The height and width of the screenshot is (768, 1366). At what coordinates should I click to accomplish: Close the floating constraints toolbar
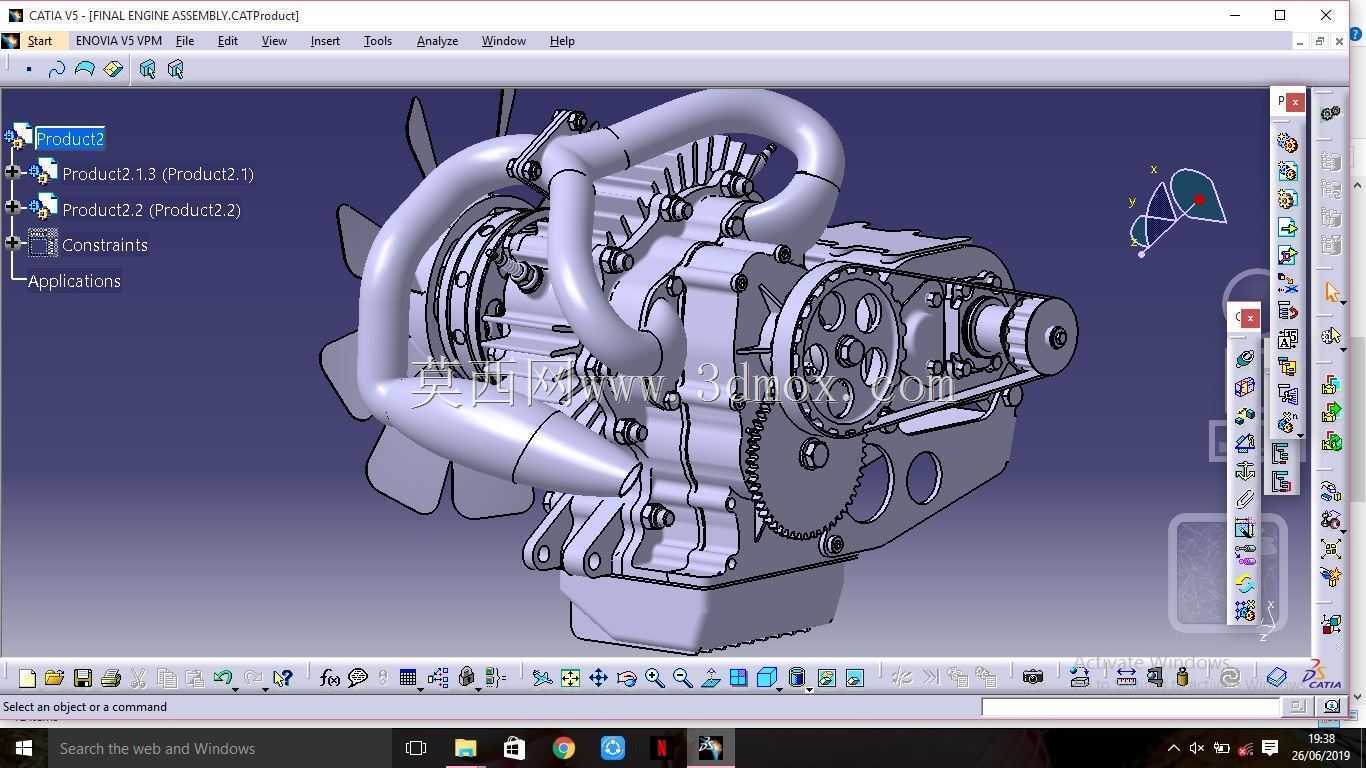pos(1250,318)
